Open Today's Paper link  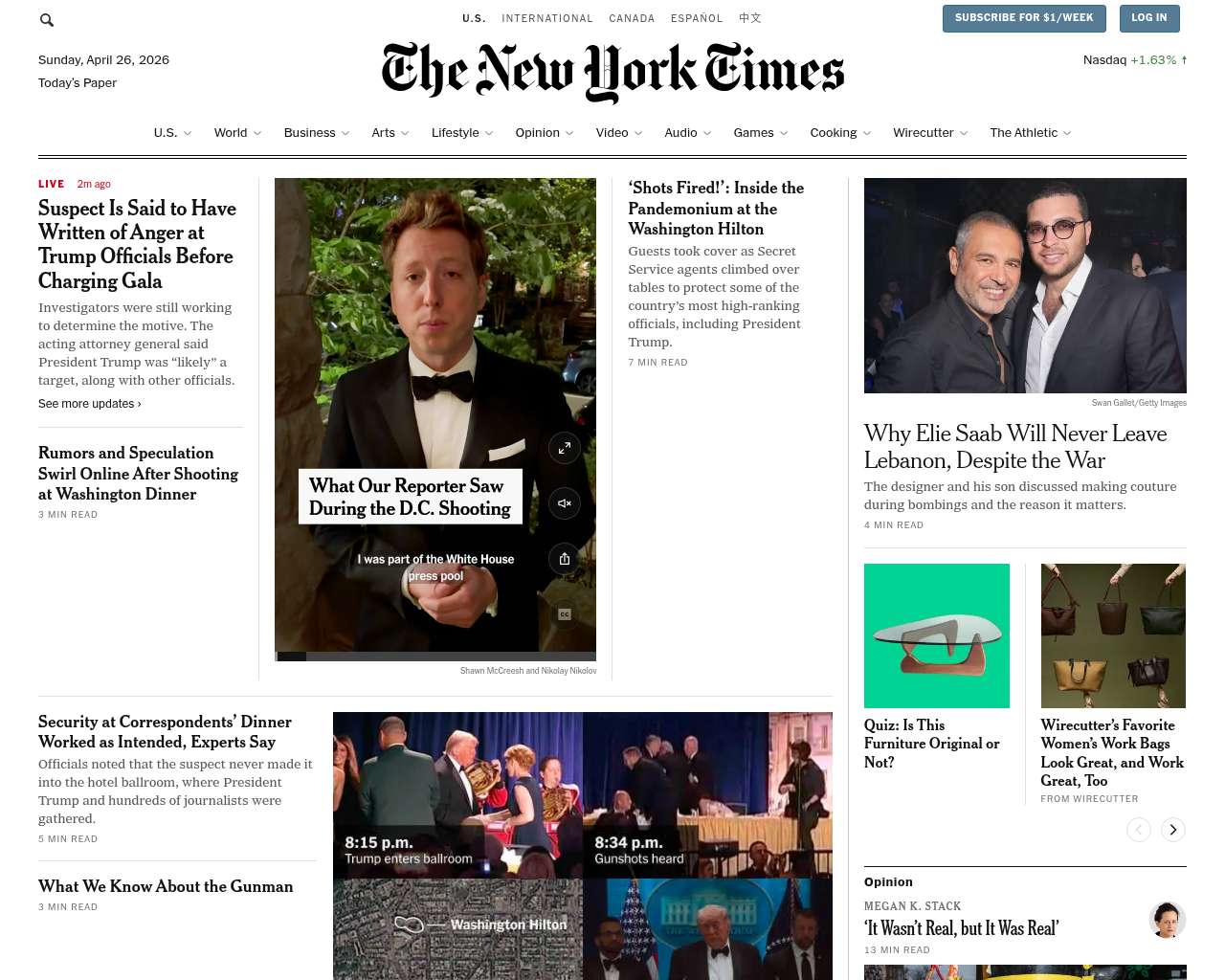coord(78,83)
